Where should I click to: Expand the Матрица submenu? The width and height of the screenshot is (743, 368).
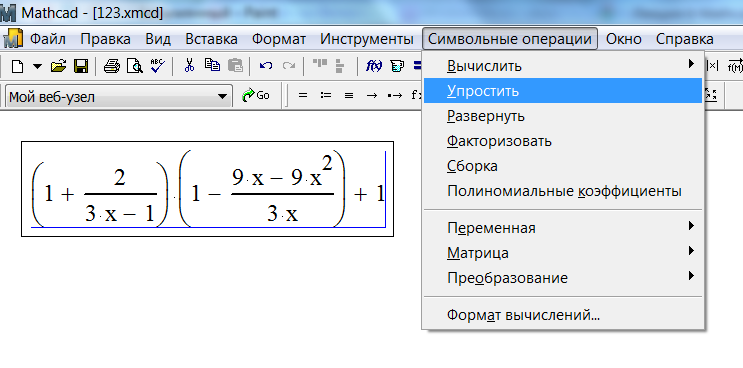pyautogui.click(x=563, y=253)
